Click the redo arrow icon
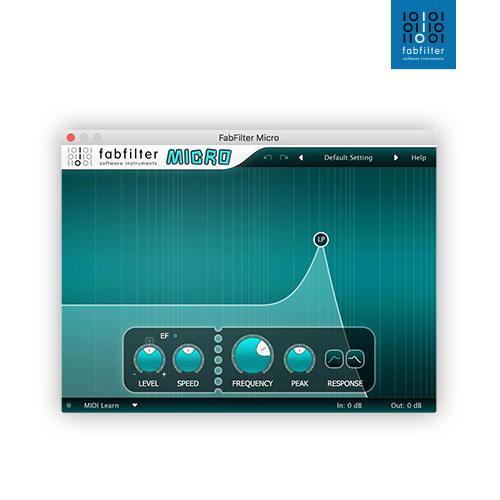The image size is (500, 500). (x=284, y=157)
